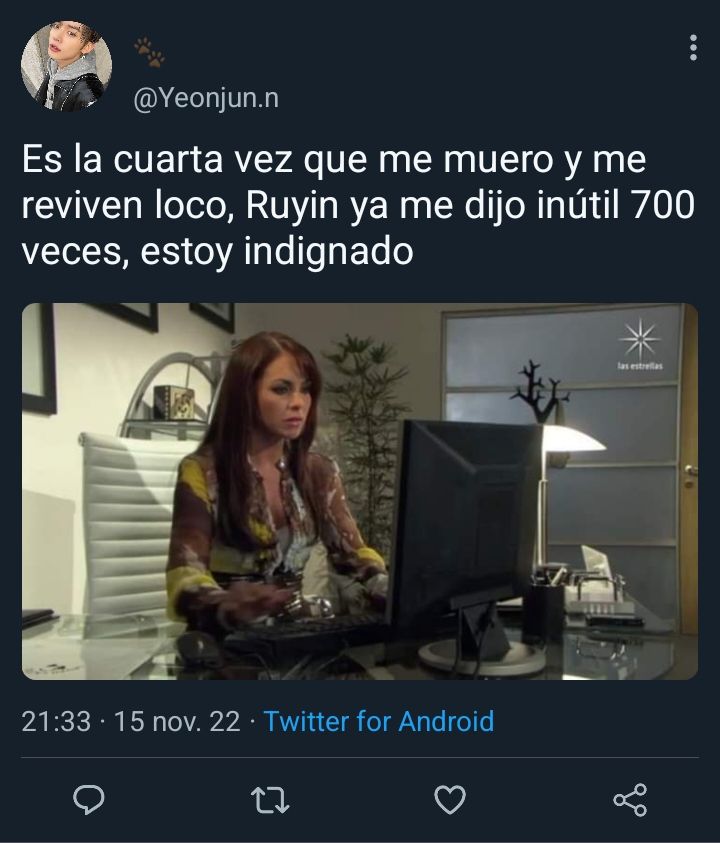Click the word 'indignado' in the tweet
720x843 pixels.
(328, 252)
